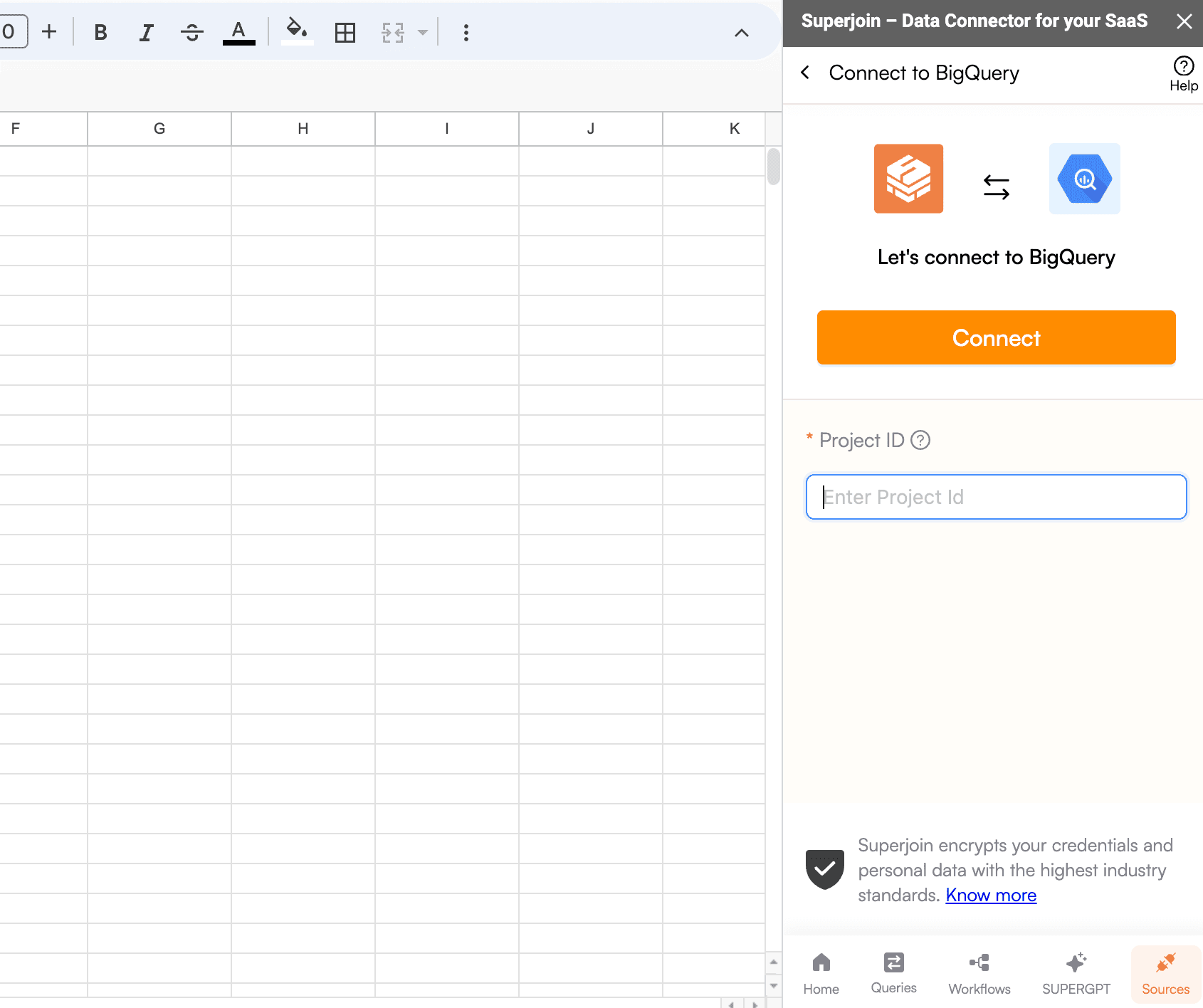Screen dimensions: 1203x1008
Task: Select column H header
Action: tap(303, 129)
